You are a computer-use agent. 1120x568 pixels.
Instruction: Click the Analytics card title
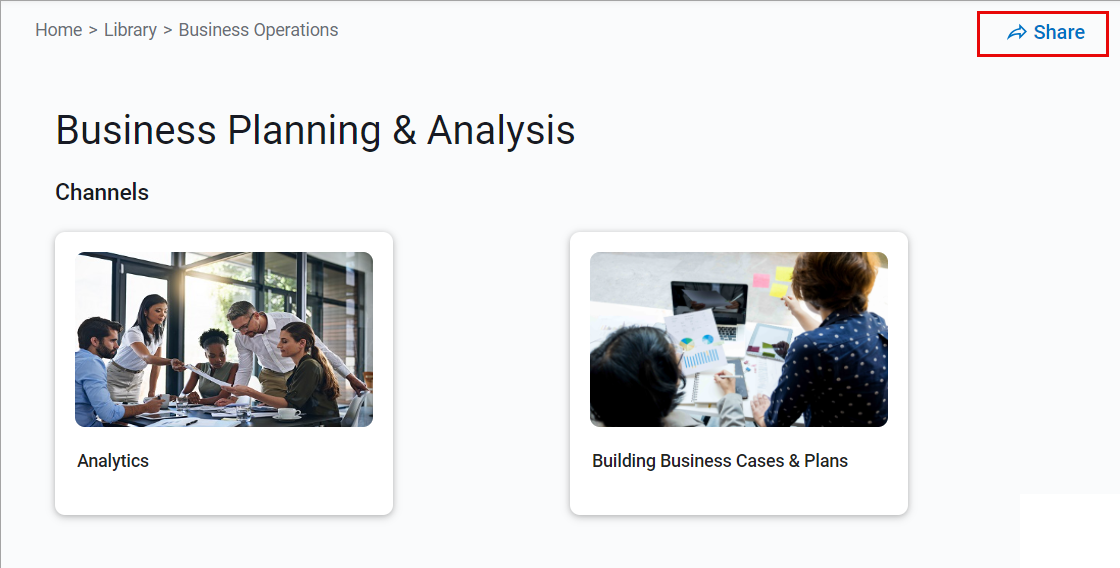[x=113, y=461]
